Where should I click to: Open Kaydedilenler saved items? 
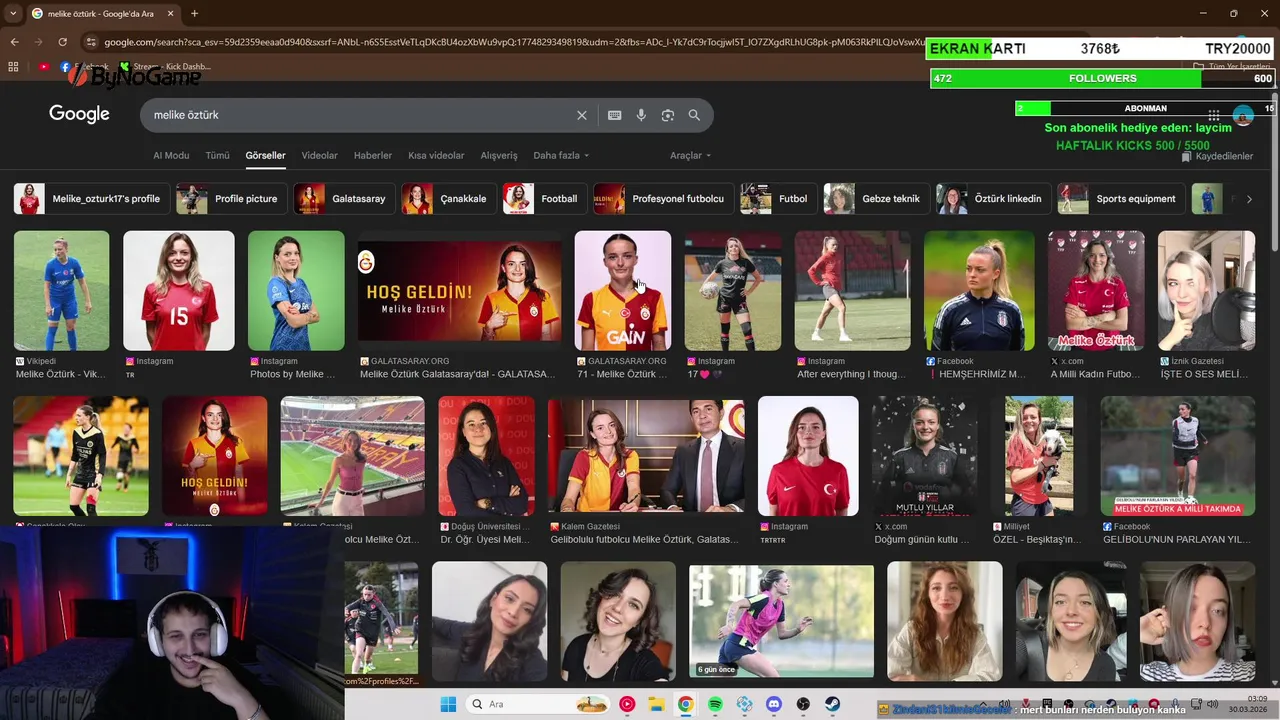1218,157
